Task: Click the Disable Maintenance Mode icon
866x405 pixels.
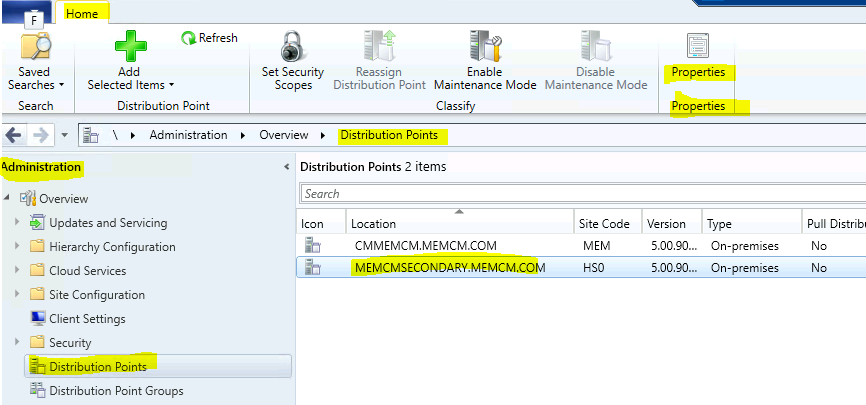Action: pos(595,46)
